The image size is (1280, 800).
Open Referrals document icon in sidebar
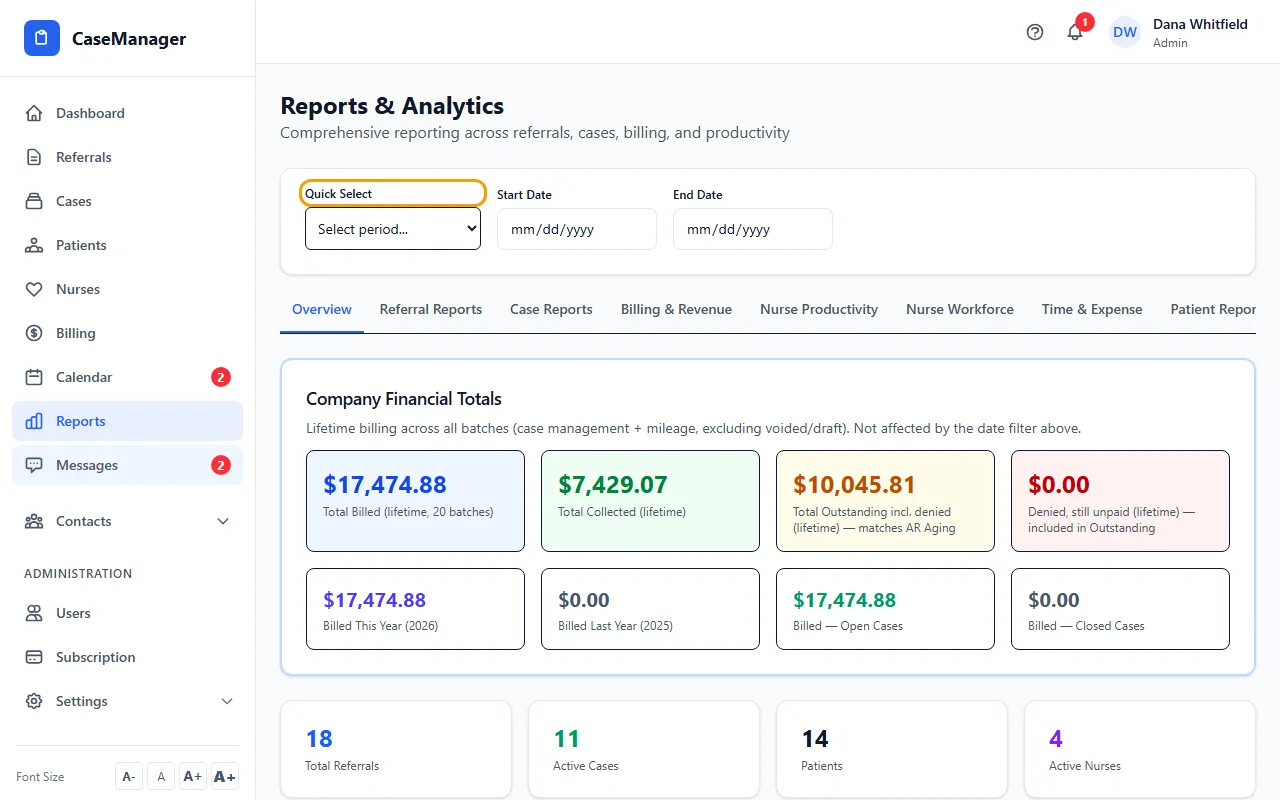(34, 157)
